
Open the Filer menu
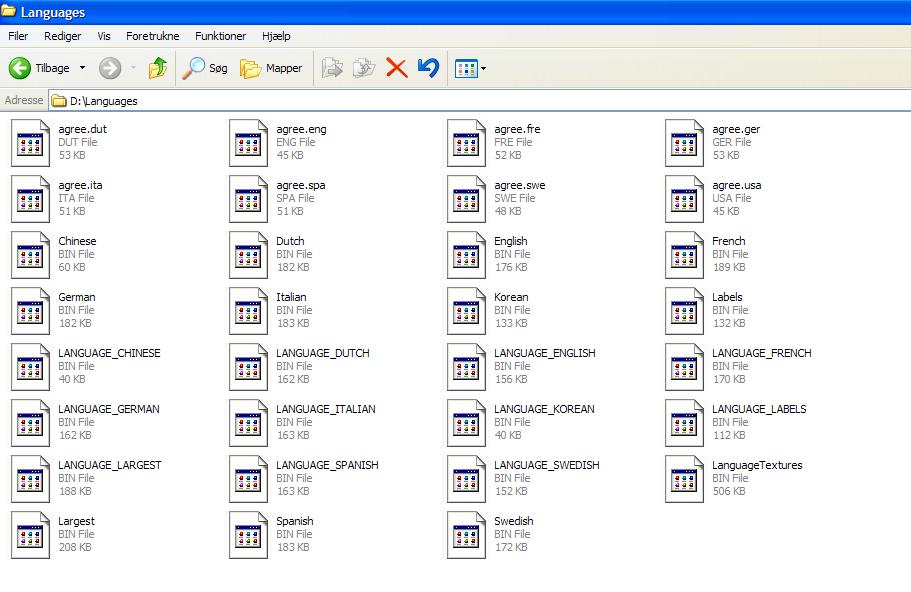pos(18,36)
